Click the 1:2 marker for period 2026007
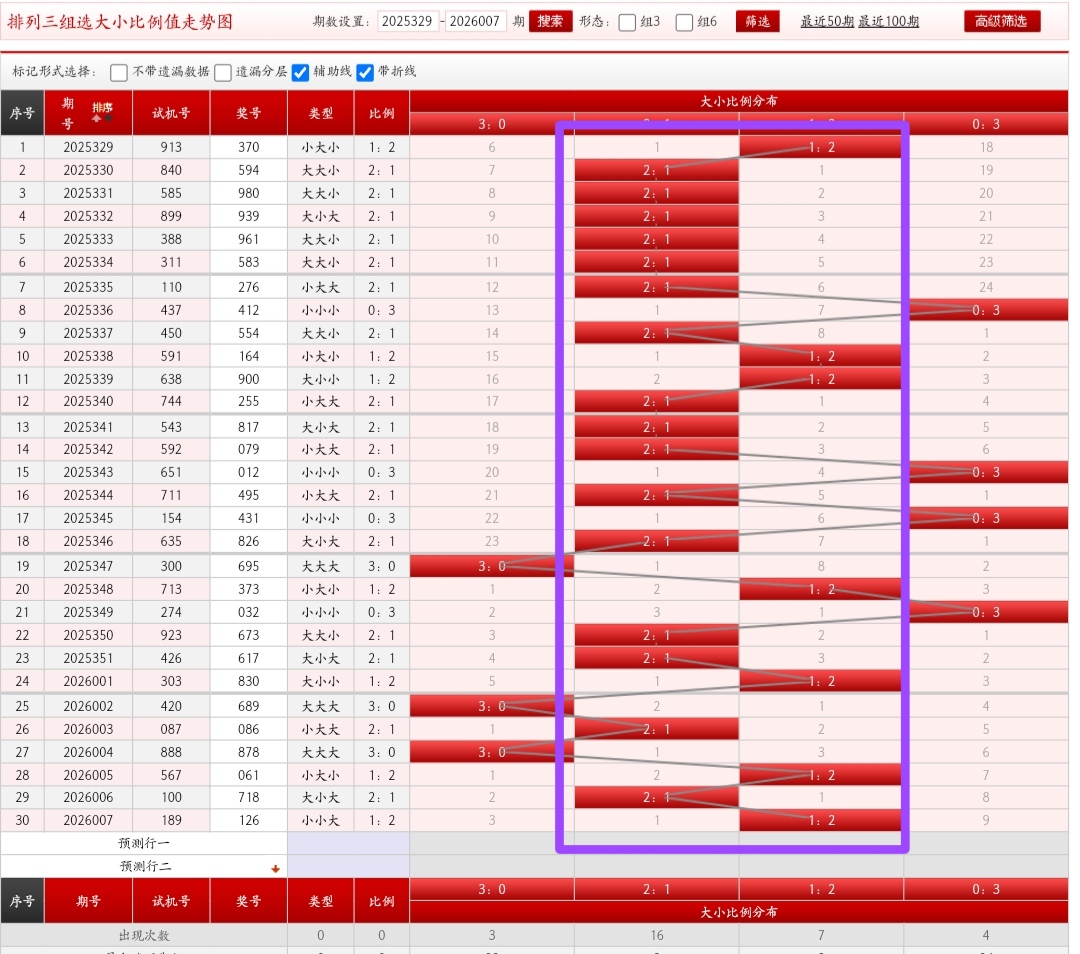The image size is (1080, 954). point(820,820)
